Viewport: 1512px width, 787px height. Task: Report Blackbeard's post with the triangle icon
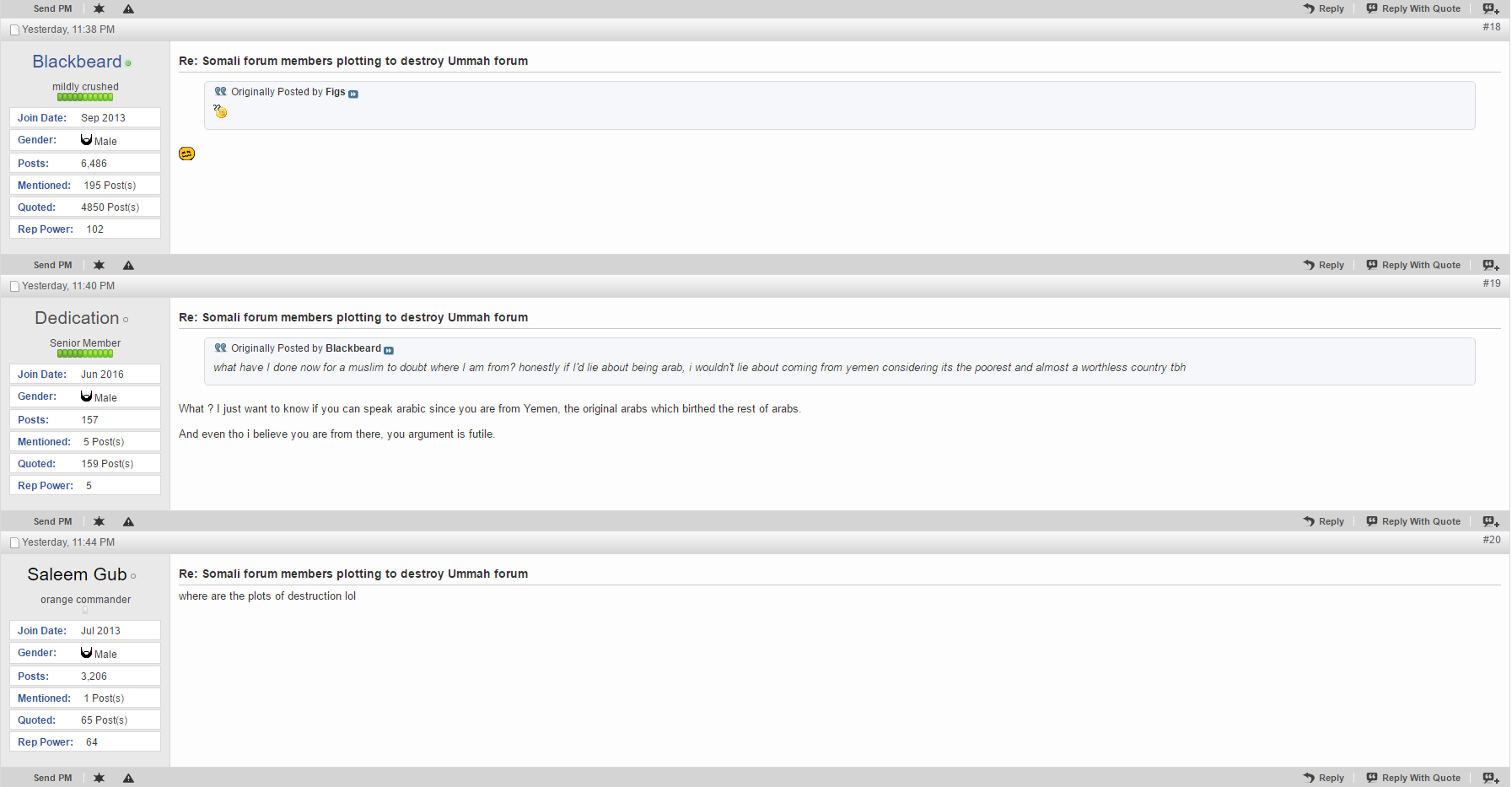point(128,265)
